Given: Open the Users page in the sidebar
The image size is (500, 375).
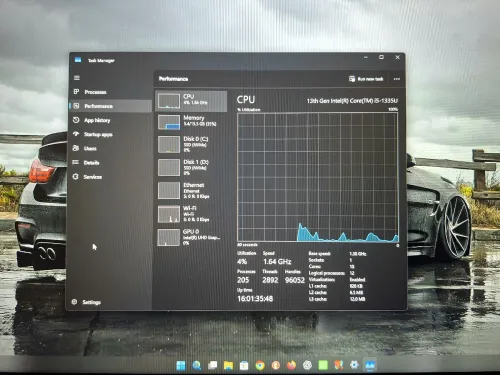Looking at the screenshot, I should point(110,148).
